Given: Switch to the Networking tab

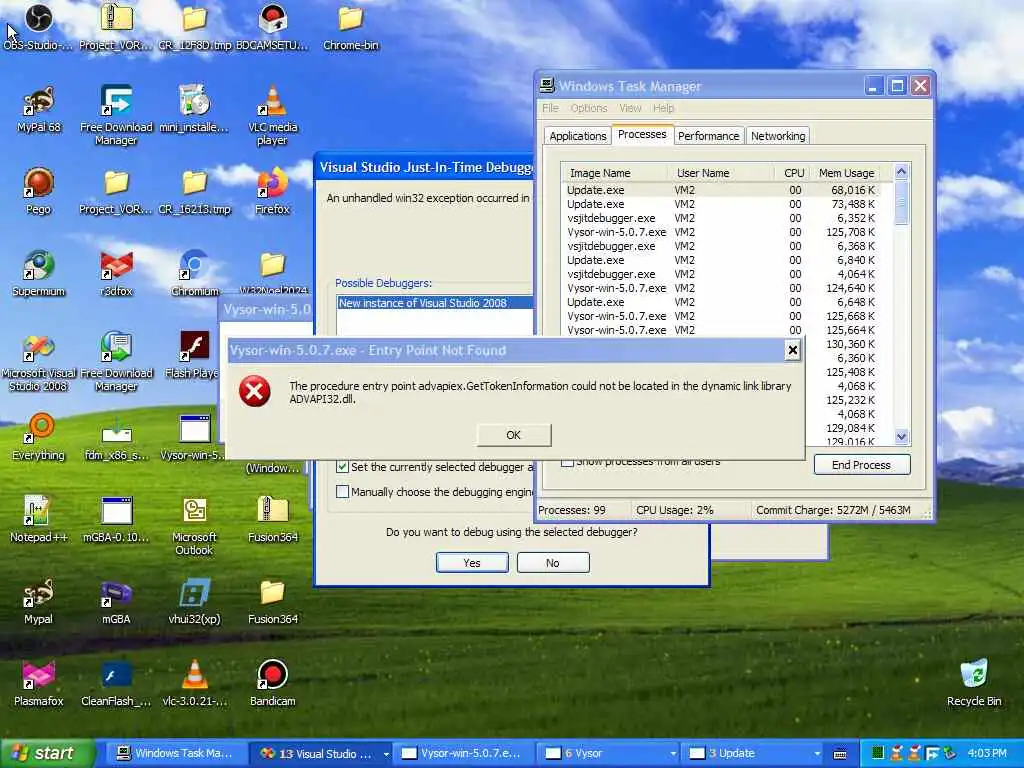Looking at the screenshot, I should click(x=778, y=136).
